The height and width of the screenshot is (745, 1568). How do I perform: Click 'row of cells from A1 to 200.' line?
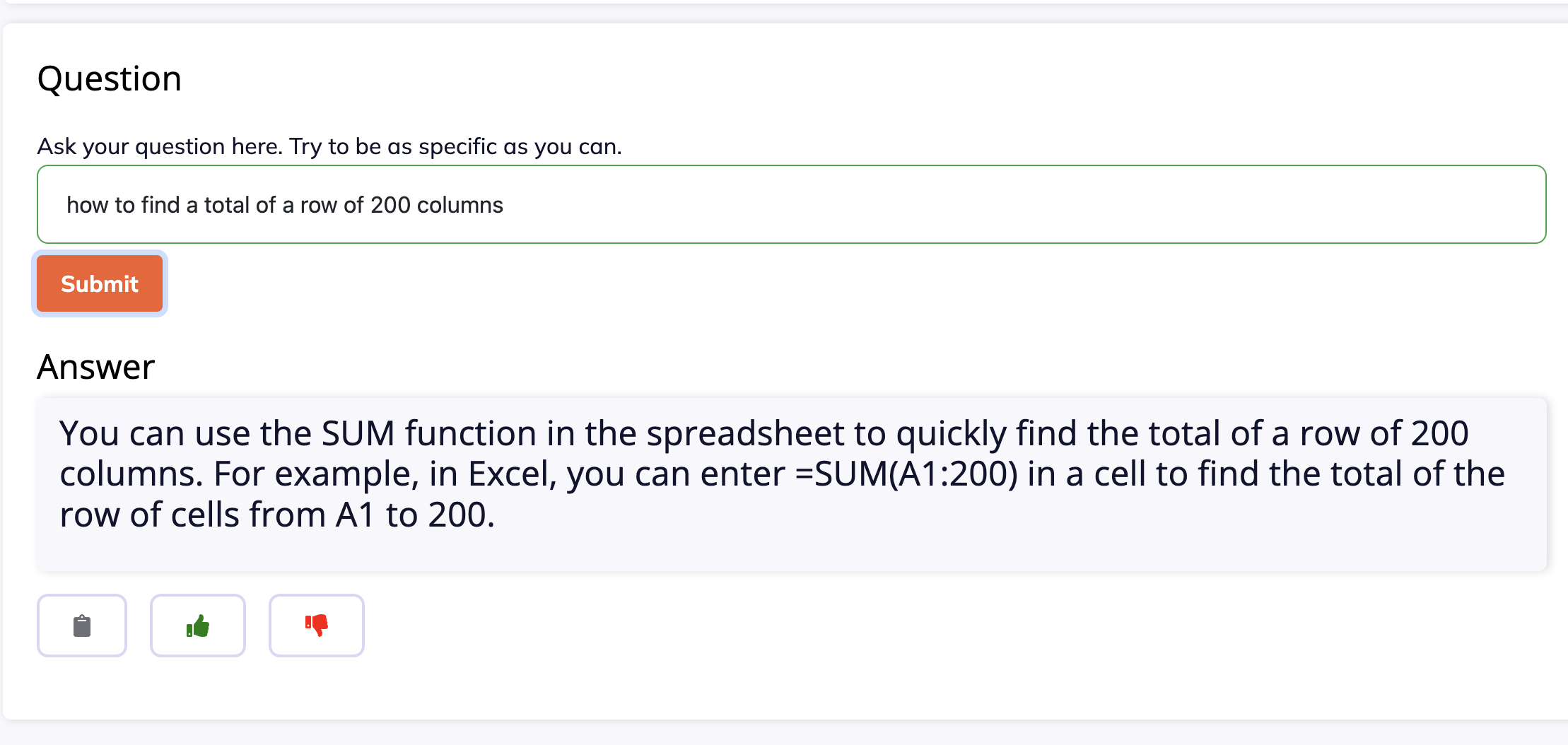coord(277,515)
